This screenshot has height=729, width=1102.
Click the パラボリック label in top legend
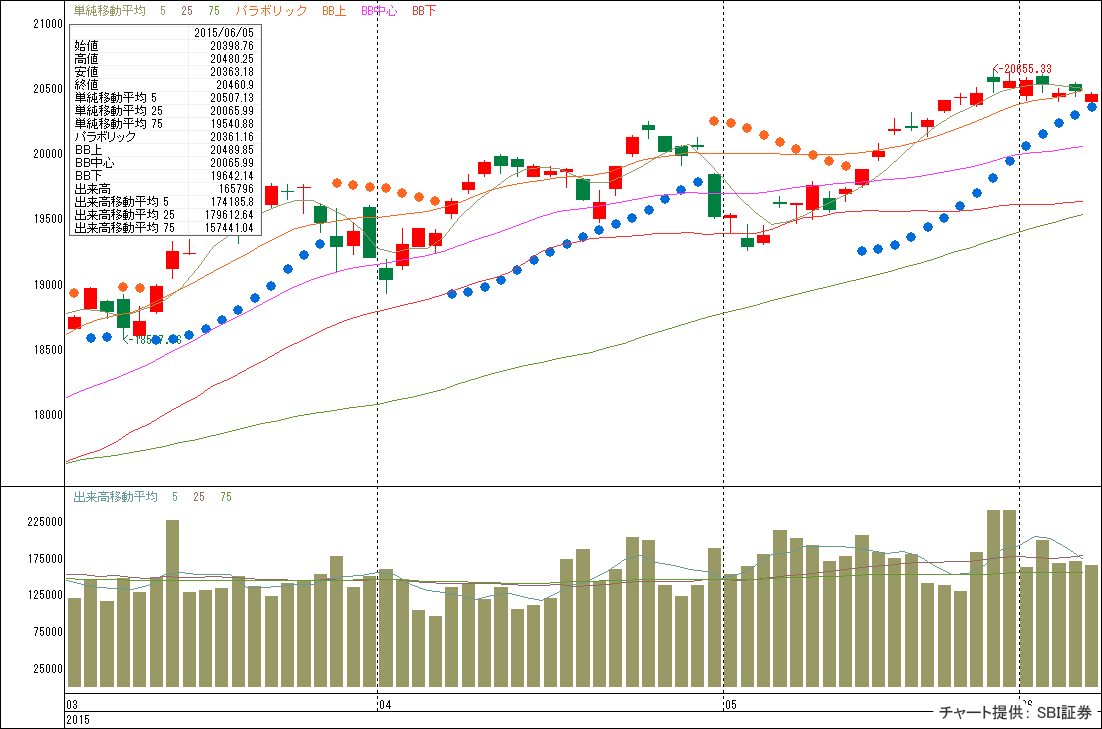(271, 11)
